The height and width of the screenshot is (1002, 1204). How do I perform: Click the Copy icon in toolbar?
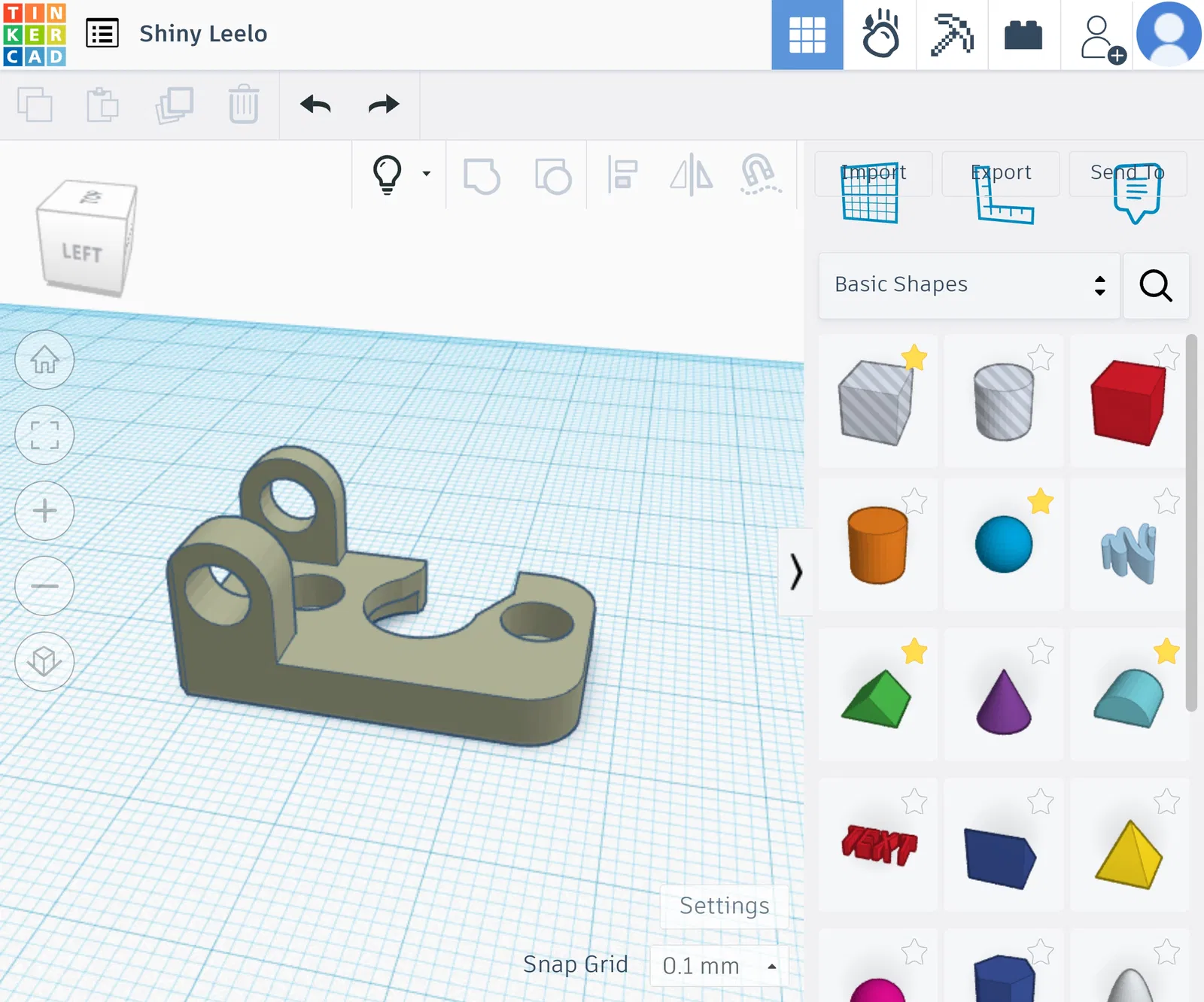35,104
